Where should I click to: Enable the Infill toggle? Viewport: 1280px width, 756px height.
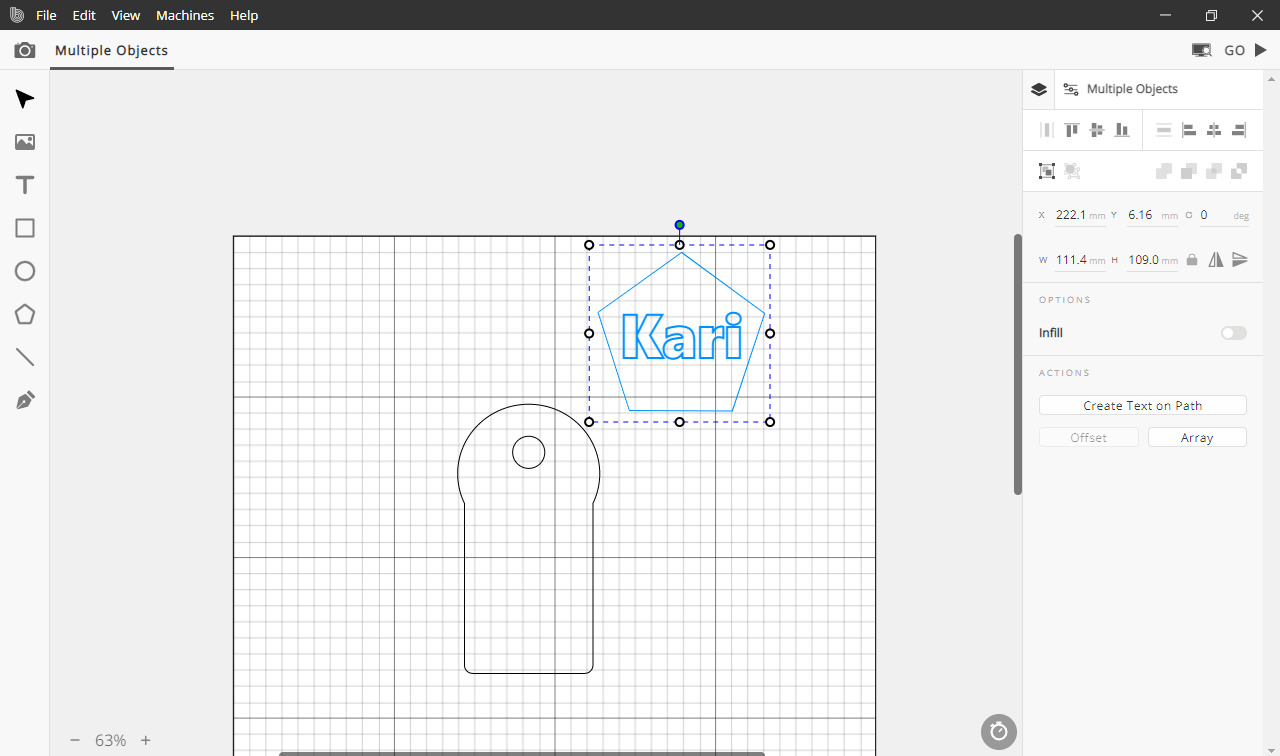pyautogui.click(x=1233, y=333)
